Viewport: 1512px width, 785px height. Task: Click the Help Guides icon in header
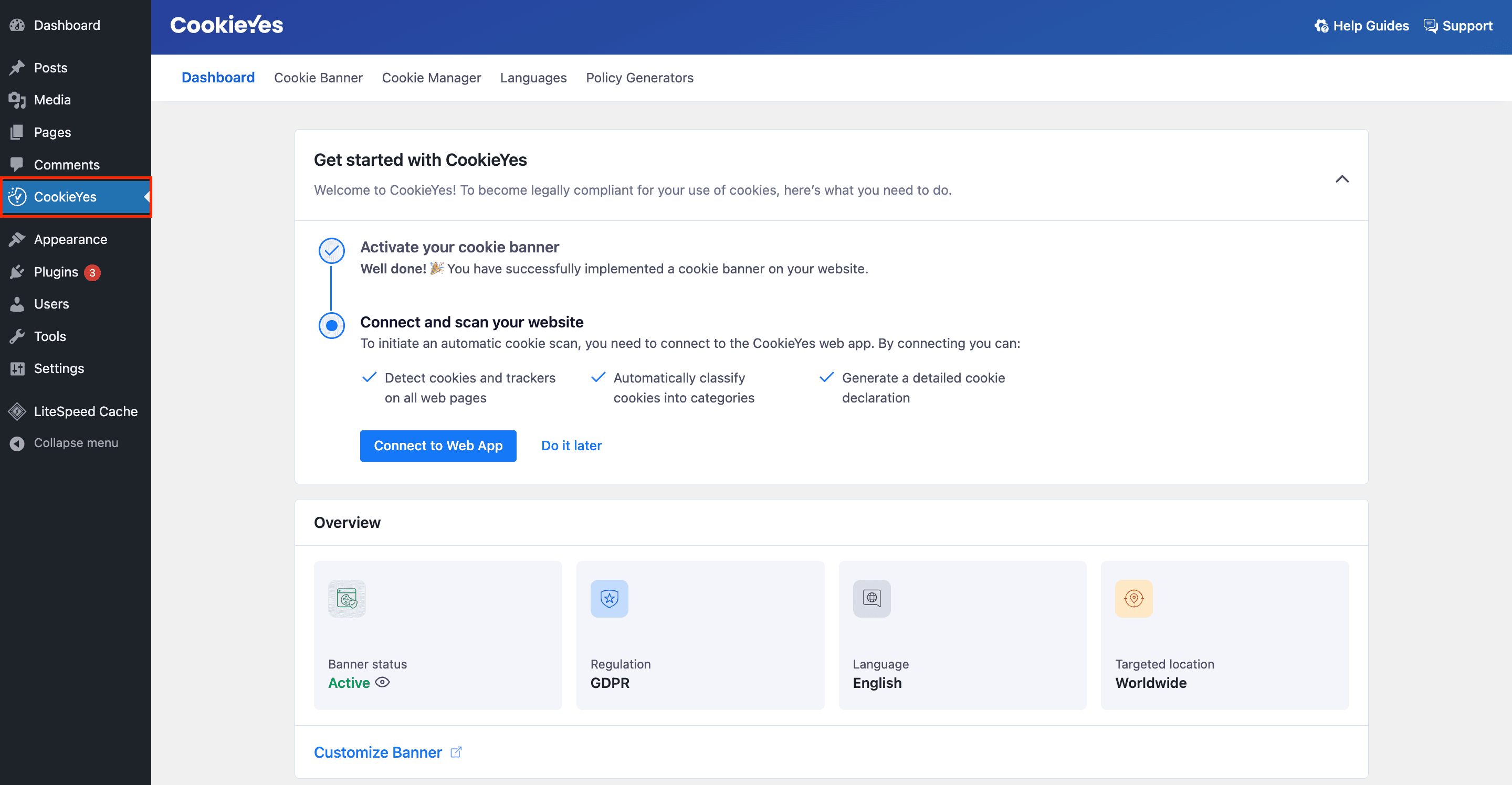(x=1321, y=26)
